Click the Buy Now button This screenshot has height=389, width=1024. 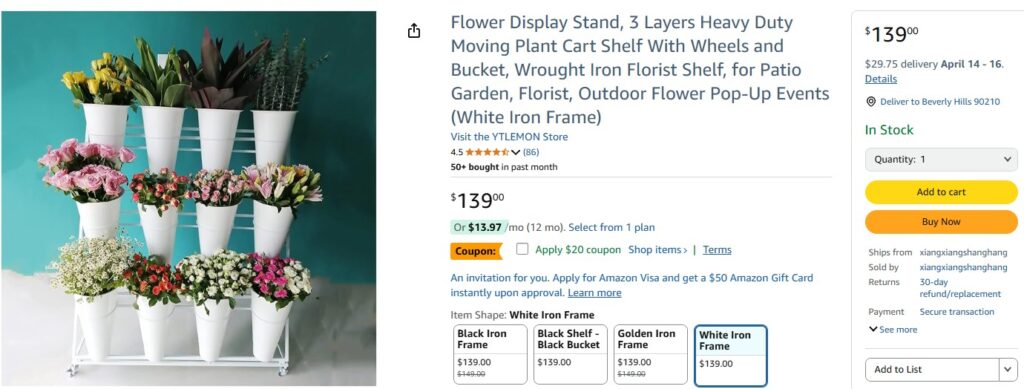941,222
